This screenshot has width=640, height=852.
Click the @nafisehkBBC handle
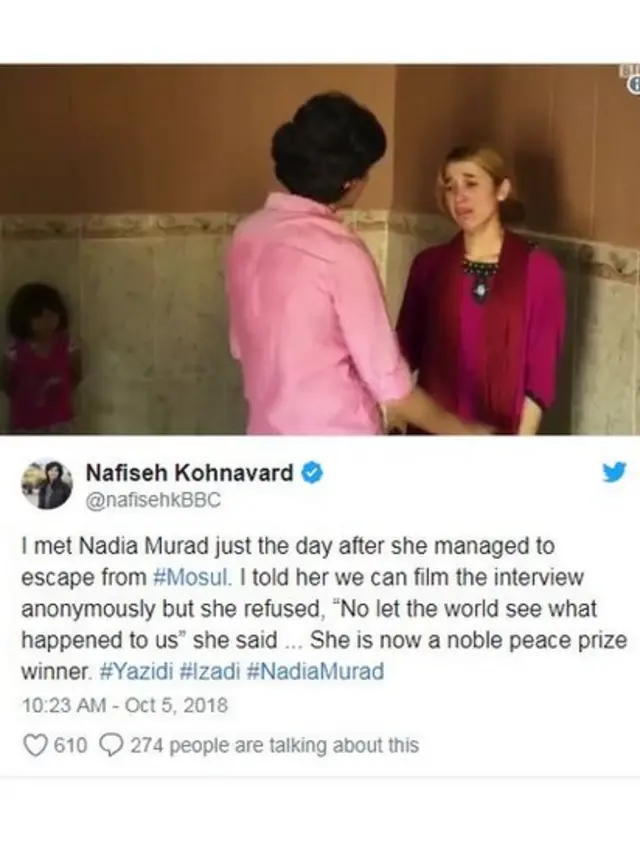pos(153,500)
